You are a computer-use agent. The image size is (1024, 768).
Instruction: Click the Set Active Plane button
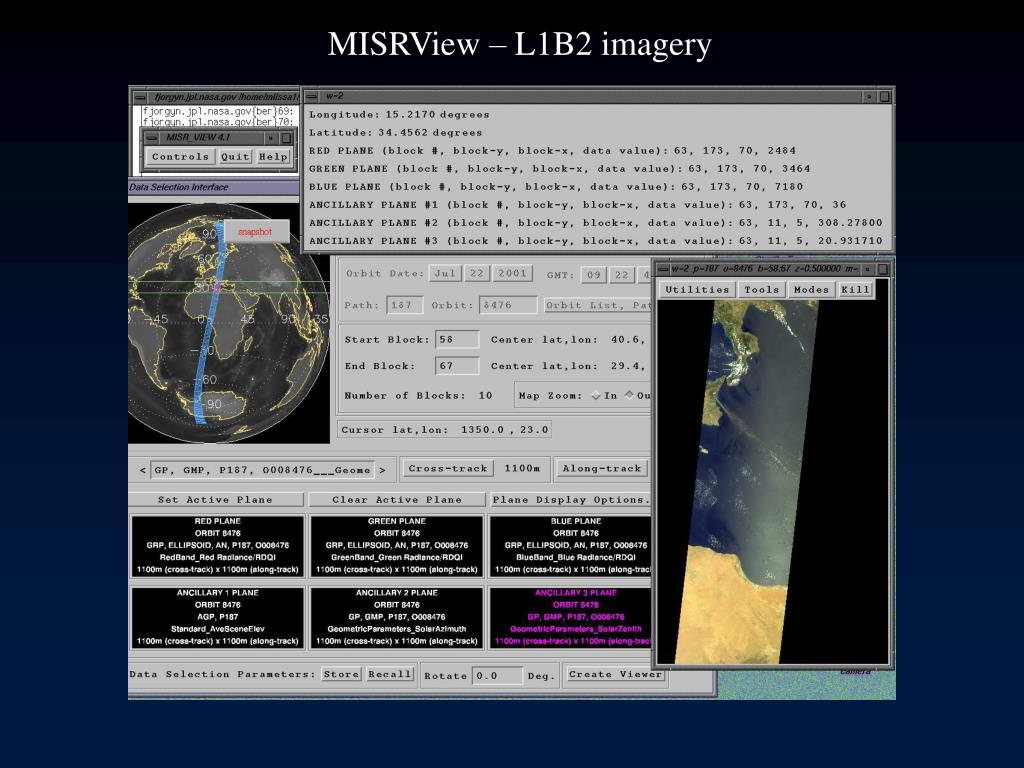click(216, 500)
